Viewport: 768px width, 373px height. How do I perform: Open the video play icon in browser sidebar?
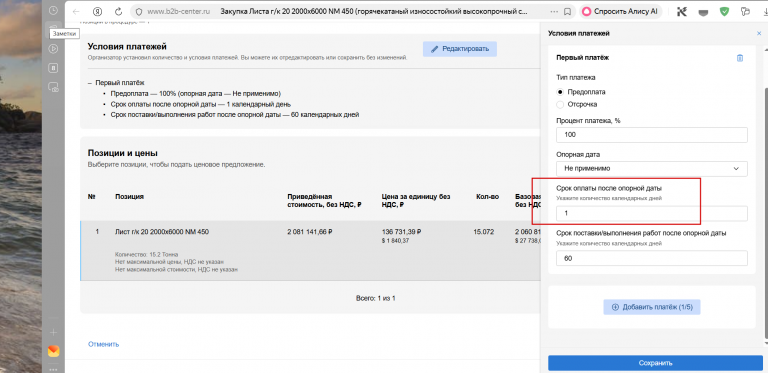[53, 48]
